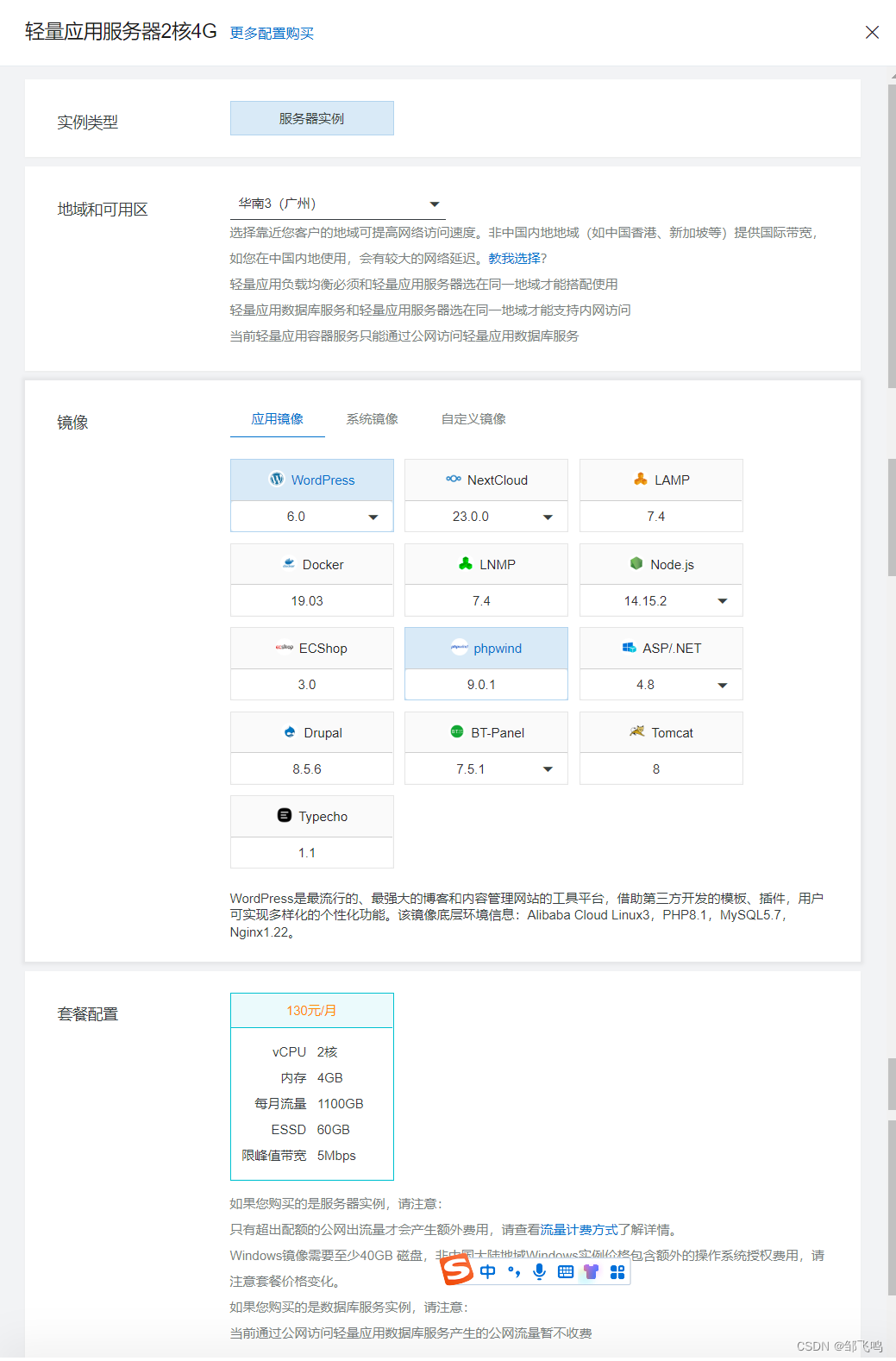Click the skin shirt icon in Sogou toolbar
The height and width of the screenshot is (1361, 896).
[592, 1271]
